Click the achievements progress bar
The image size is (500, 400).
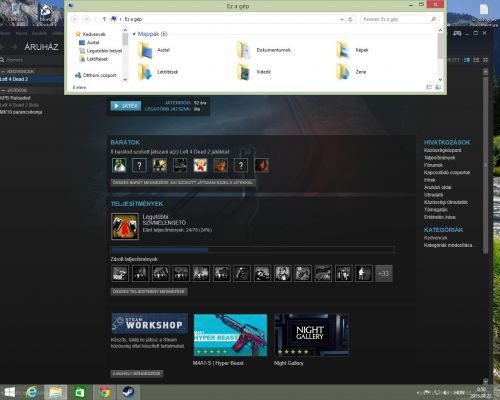coord(253,250)
